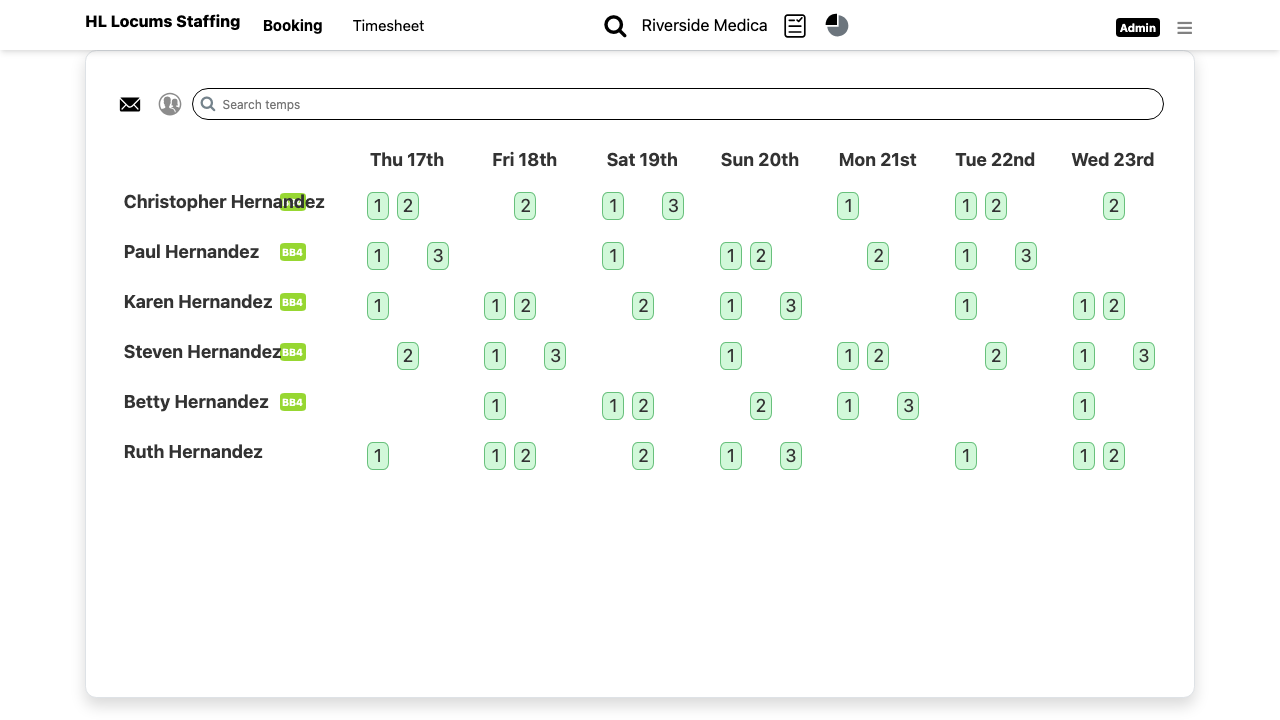
Task: Select Karen's Thu 17th shift 1
Action: [378, 306]
